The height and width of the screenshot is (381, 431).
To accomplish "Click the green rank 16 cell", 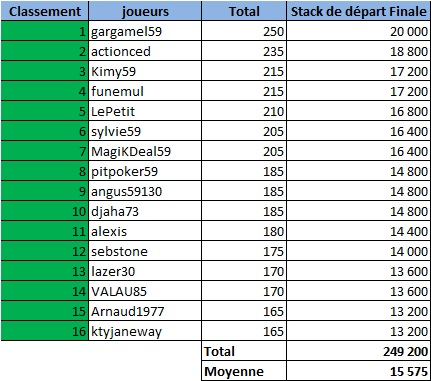I will coord(45,331).
